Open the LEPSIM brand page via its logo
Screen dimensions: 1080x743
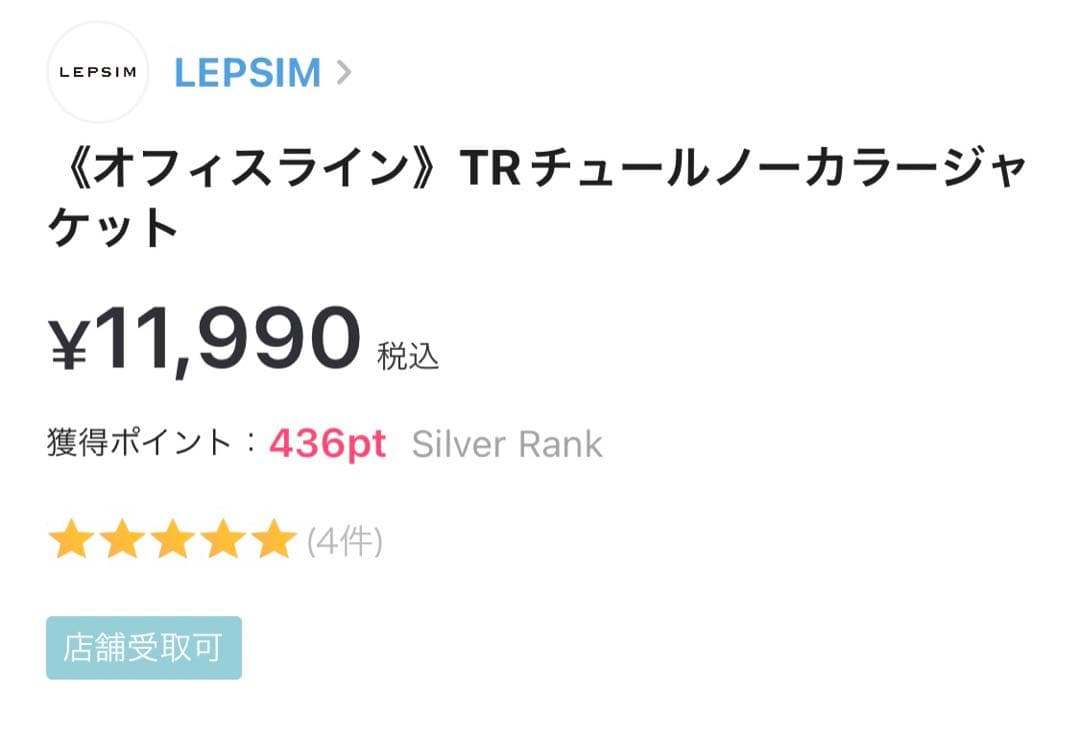pos(97,72)
